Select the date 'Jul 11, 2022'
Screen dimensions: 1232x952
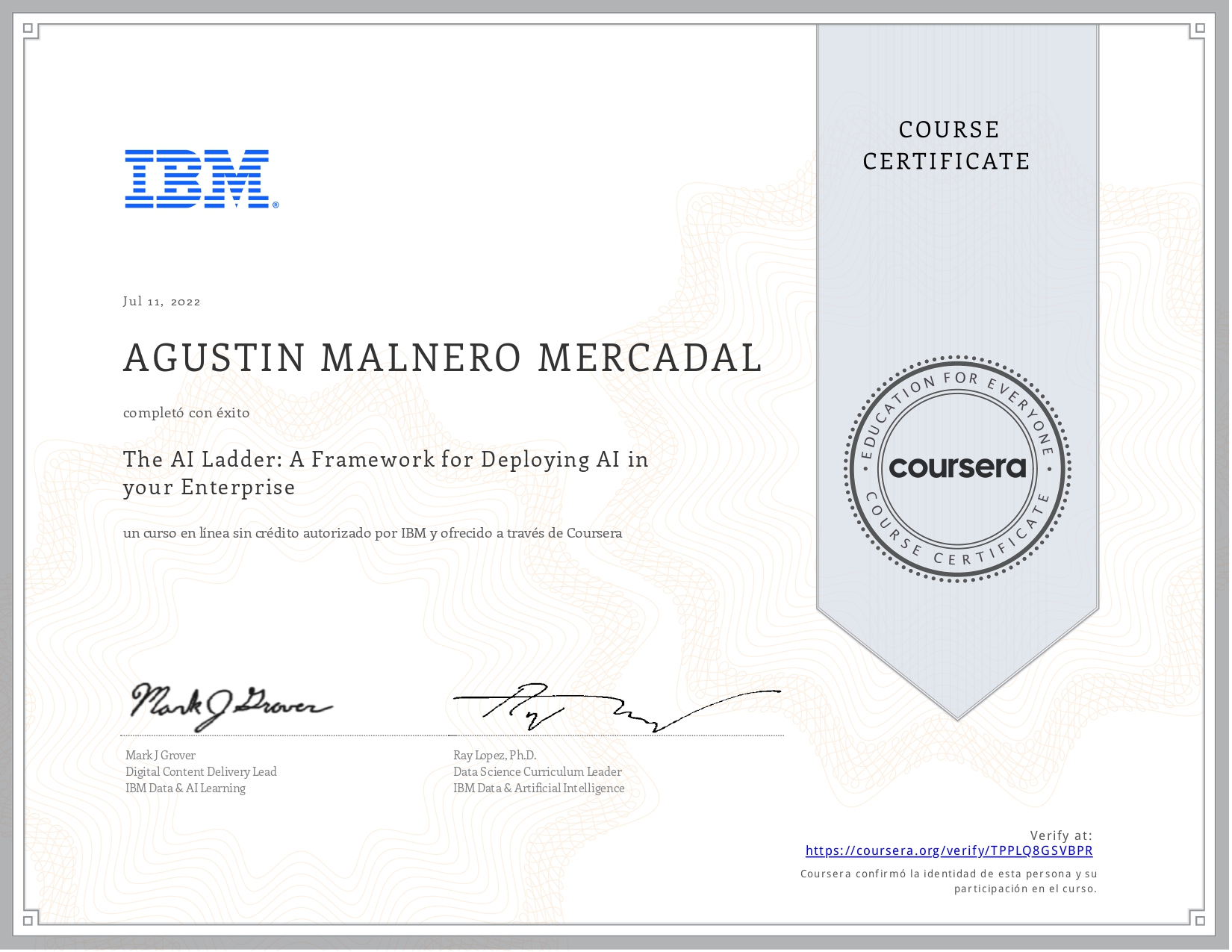[x=162, y=302]
